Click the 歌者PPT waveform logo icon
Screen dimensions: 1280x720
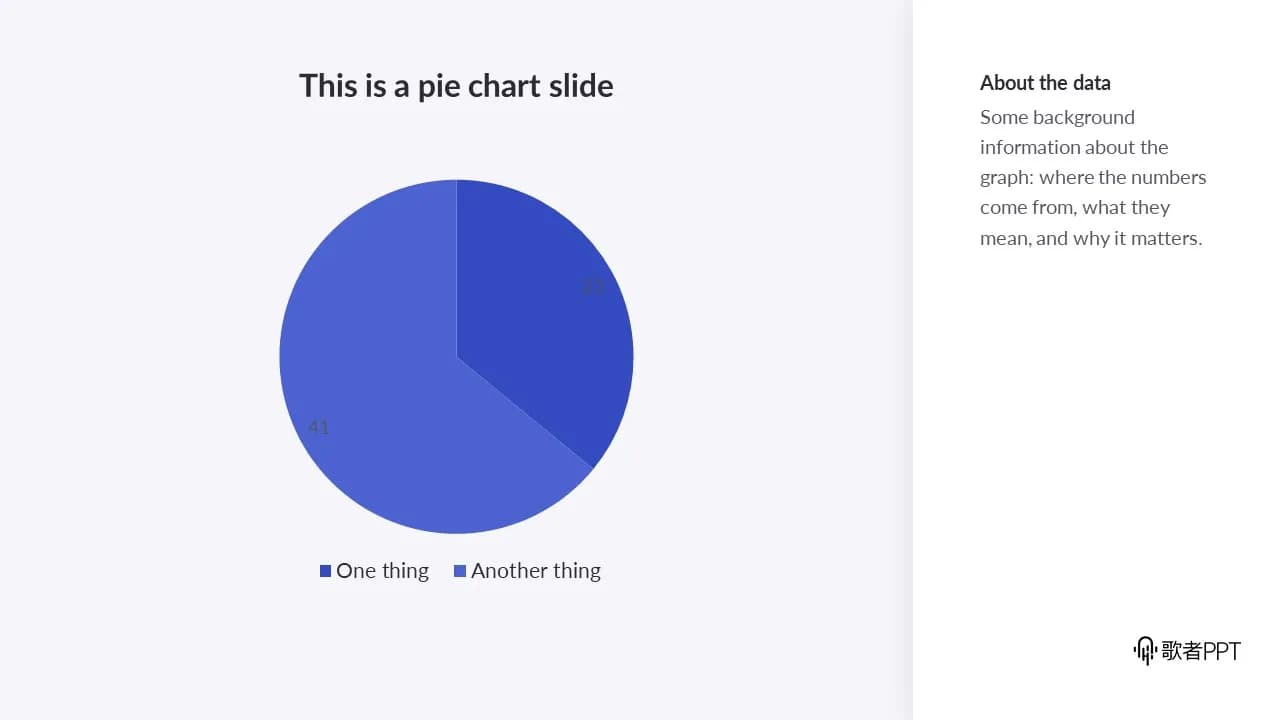[x=1145, y=651]
